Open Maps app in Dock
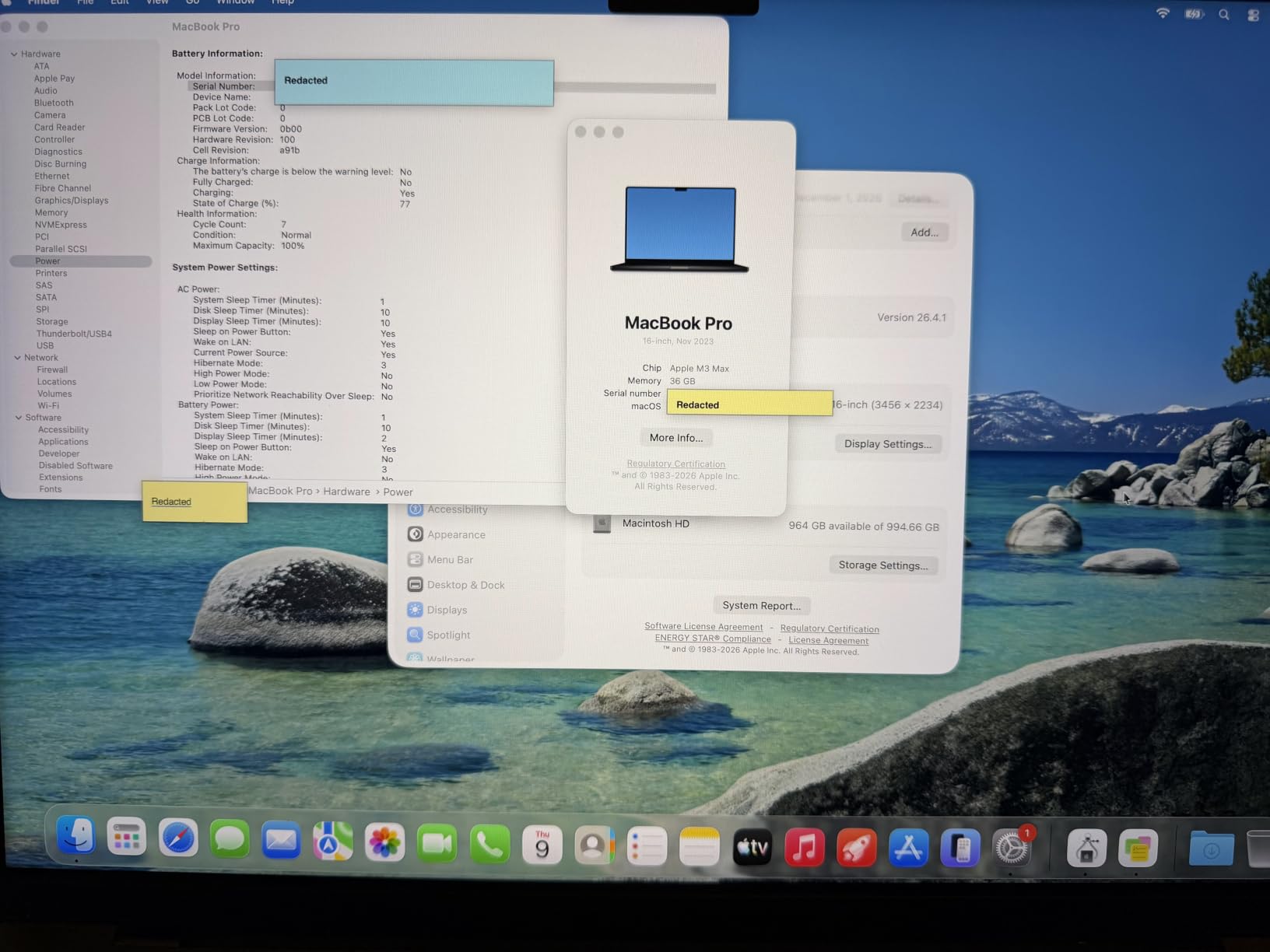Viewport: 1270px width, 952px height. point(333,842)
